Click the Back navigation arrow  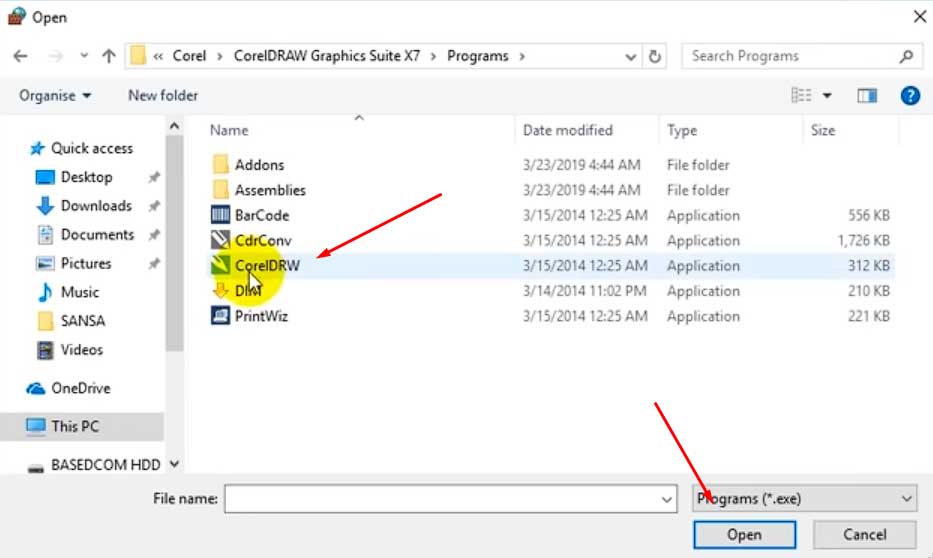pyautogui.click(x=20, y=56)
